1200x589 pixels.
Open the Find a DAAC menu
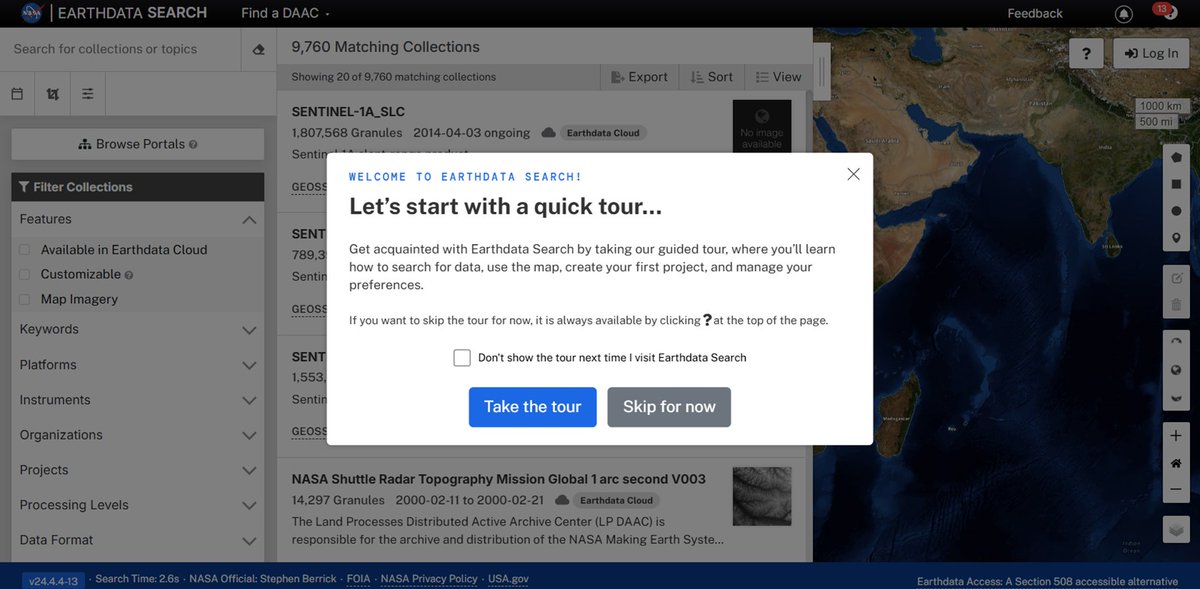[x=283, y=13]
